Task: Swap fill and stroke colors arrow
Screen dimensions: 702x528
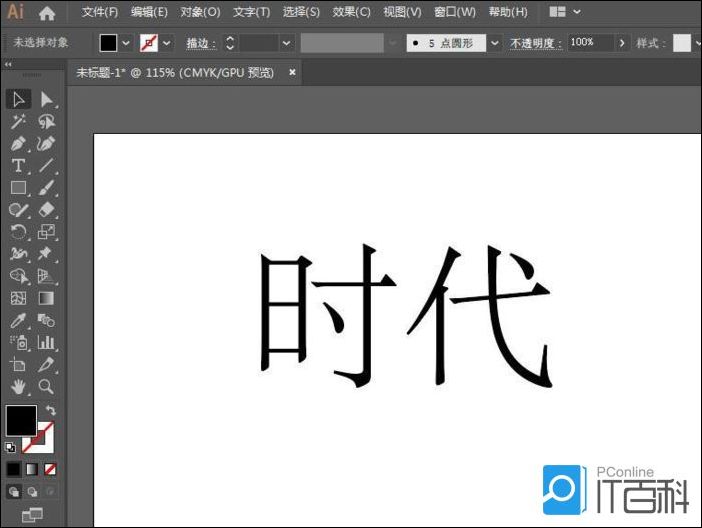Action: (x=51, y=410)
